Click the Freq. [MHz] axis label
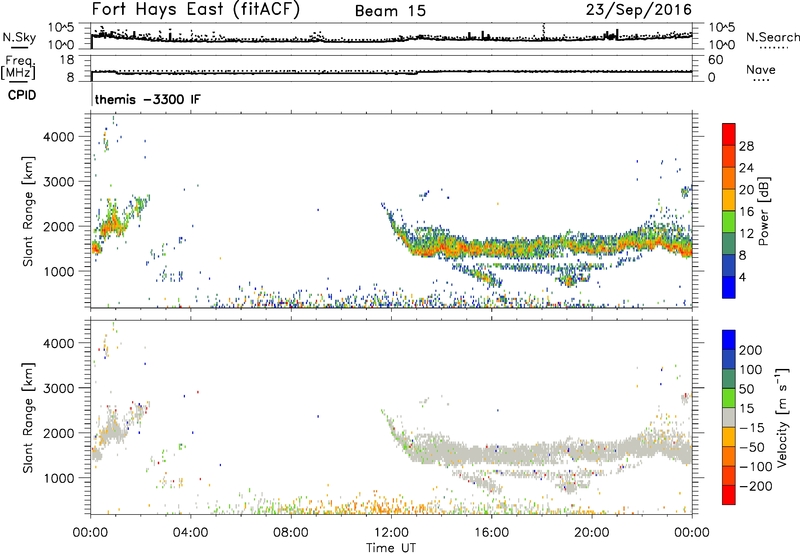Image resolution: width=800 pixels, height=554 pixels. tap(18, 68)
